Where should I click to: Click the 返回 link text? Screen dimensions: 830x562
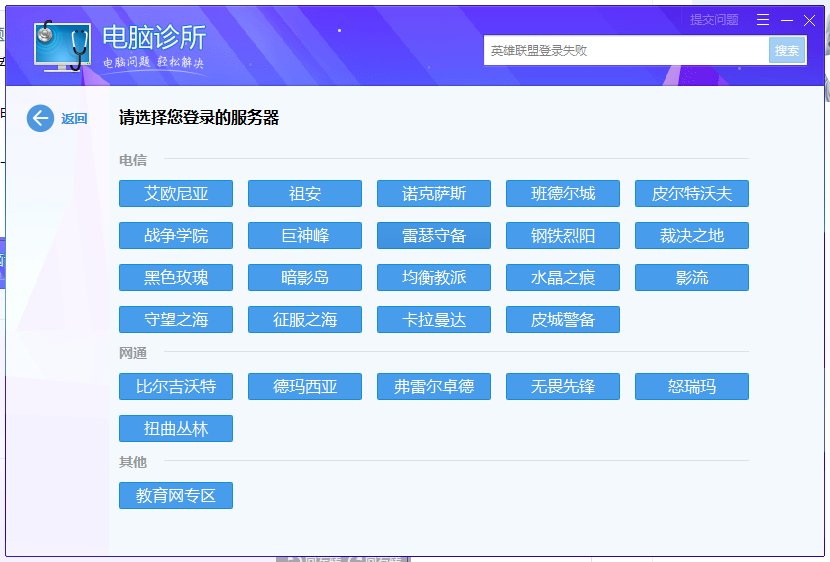[74, 119]
